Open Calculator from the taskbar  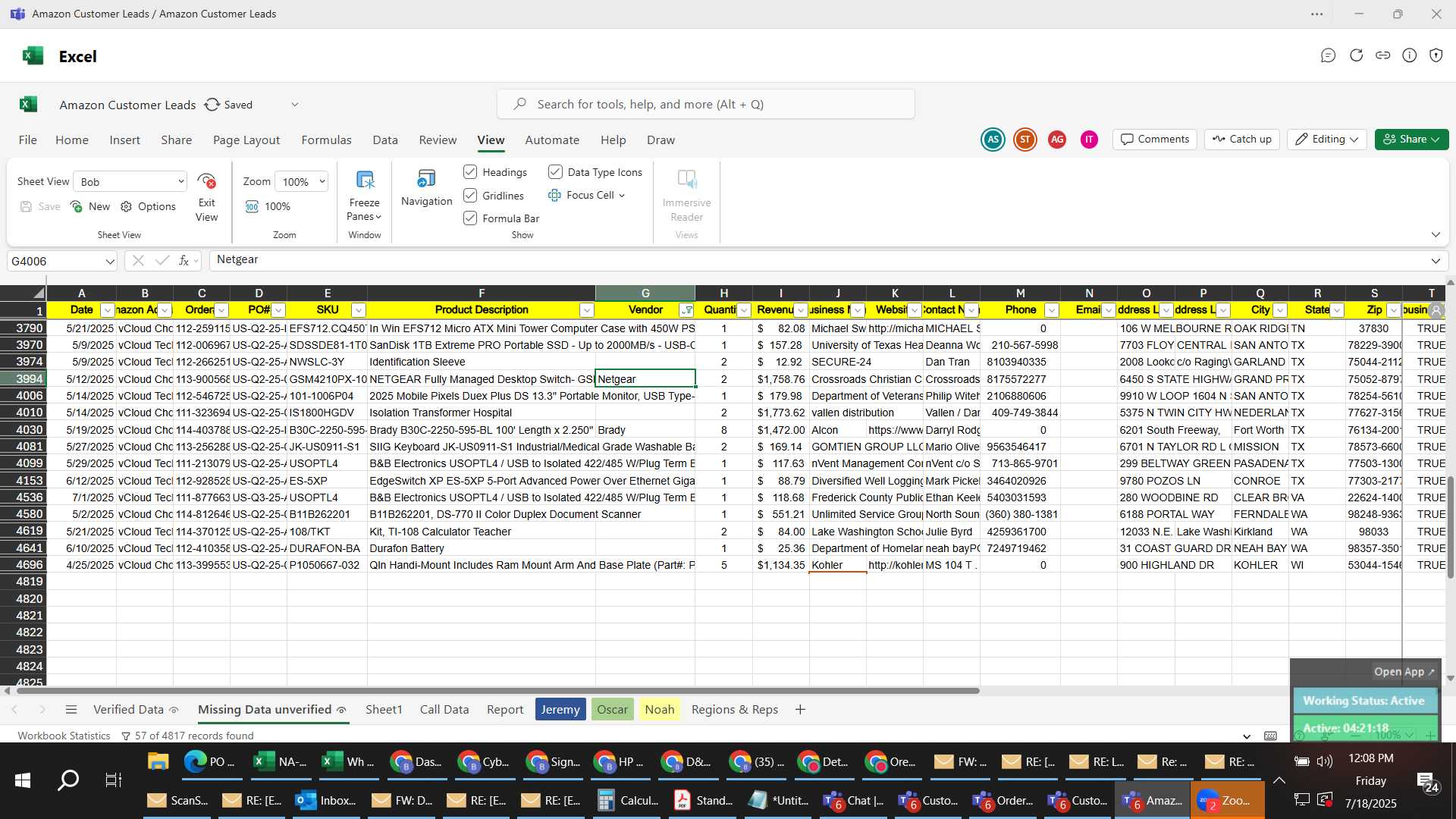[628, 800]
